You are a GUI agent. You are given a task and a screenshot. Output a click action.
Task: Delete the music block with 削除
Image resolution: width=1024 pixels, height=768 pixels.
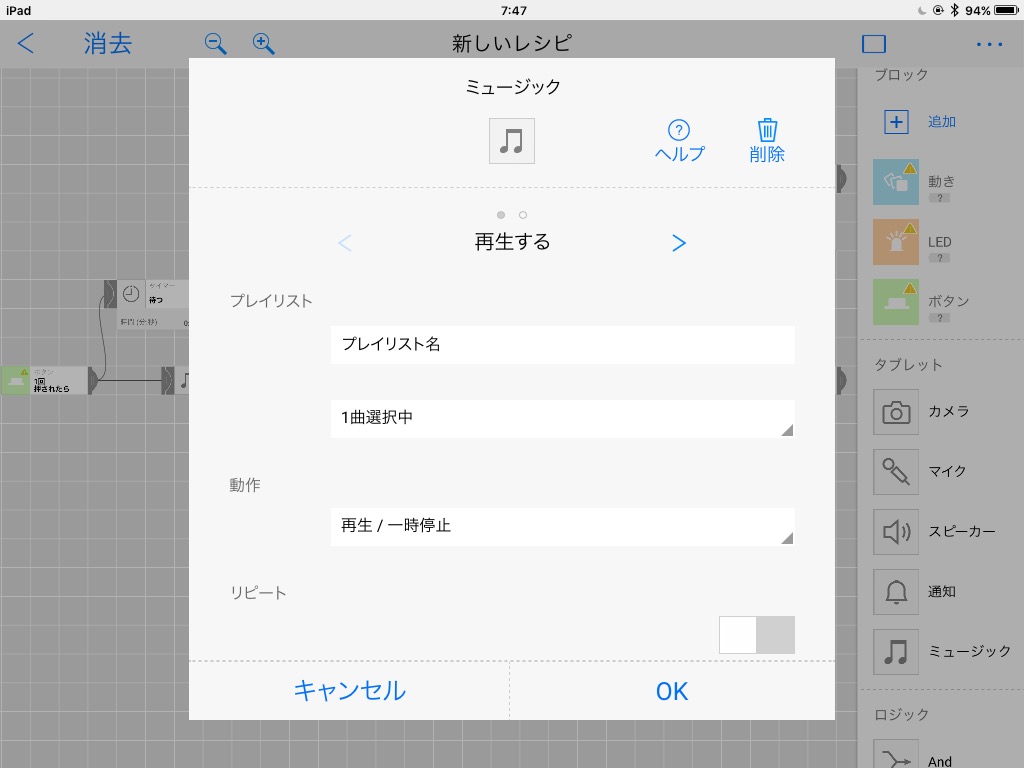[x=767, y=141]
